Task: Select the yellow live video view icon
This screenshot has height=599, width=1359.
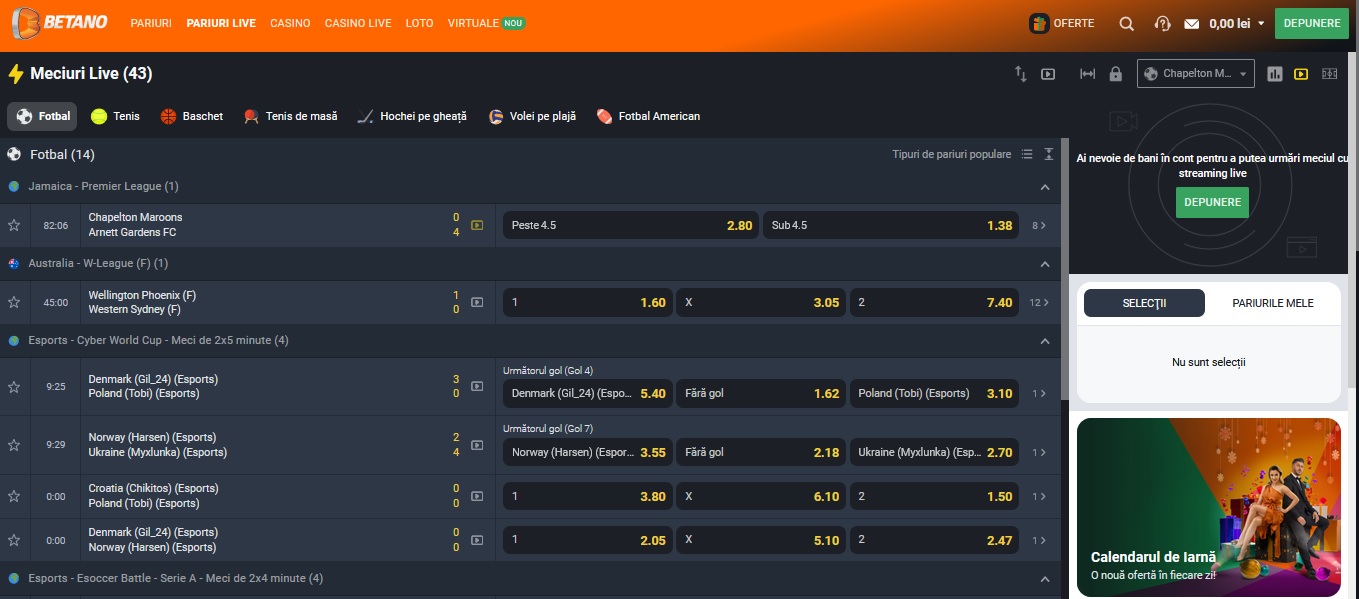Action: point(1301,74)
